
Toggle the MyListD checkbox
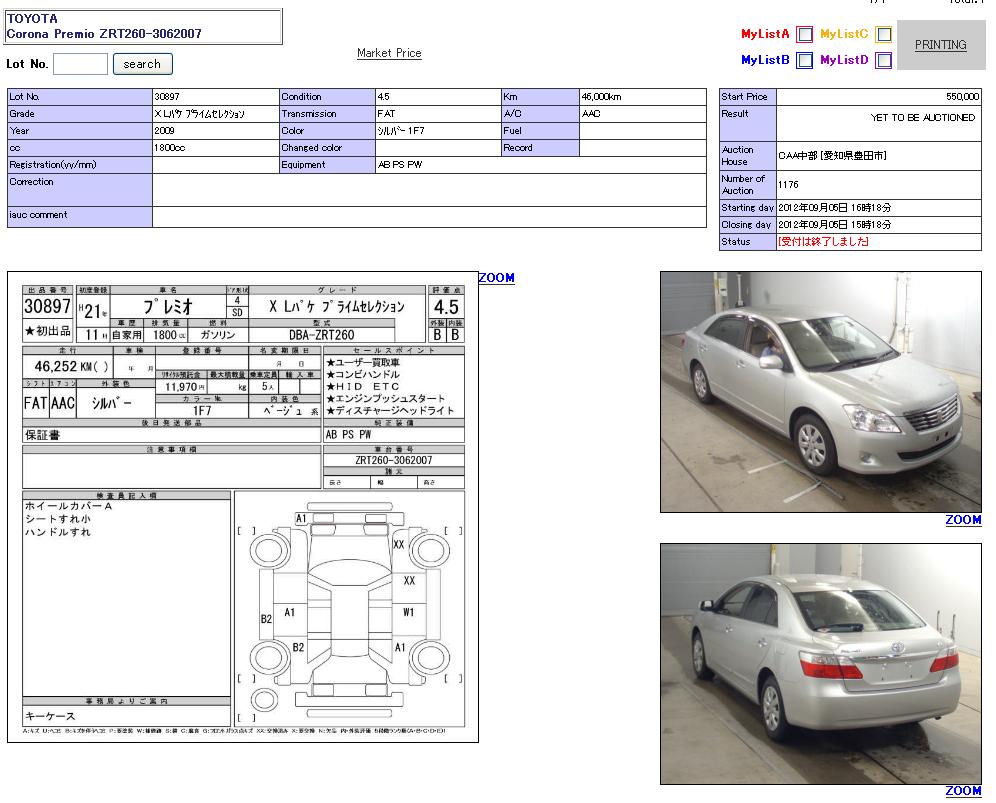pyautogui.click(x=883, y=61)
